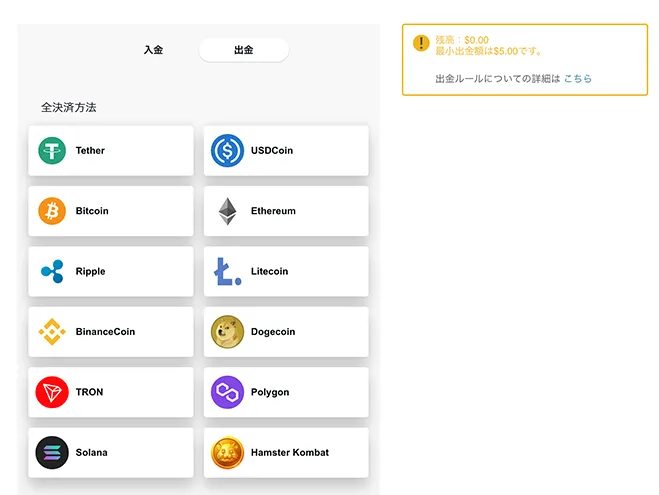Click the blue USDCoin dollar icon

(x=227, y=150)
